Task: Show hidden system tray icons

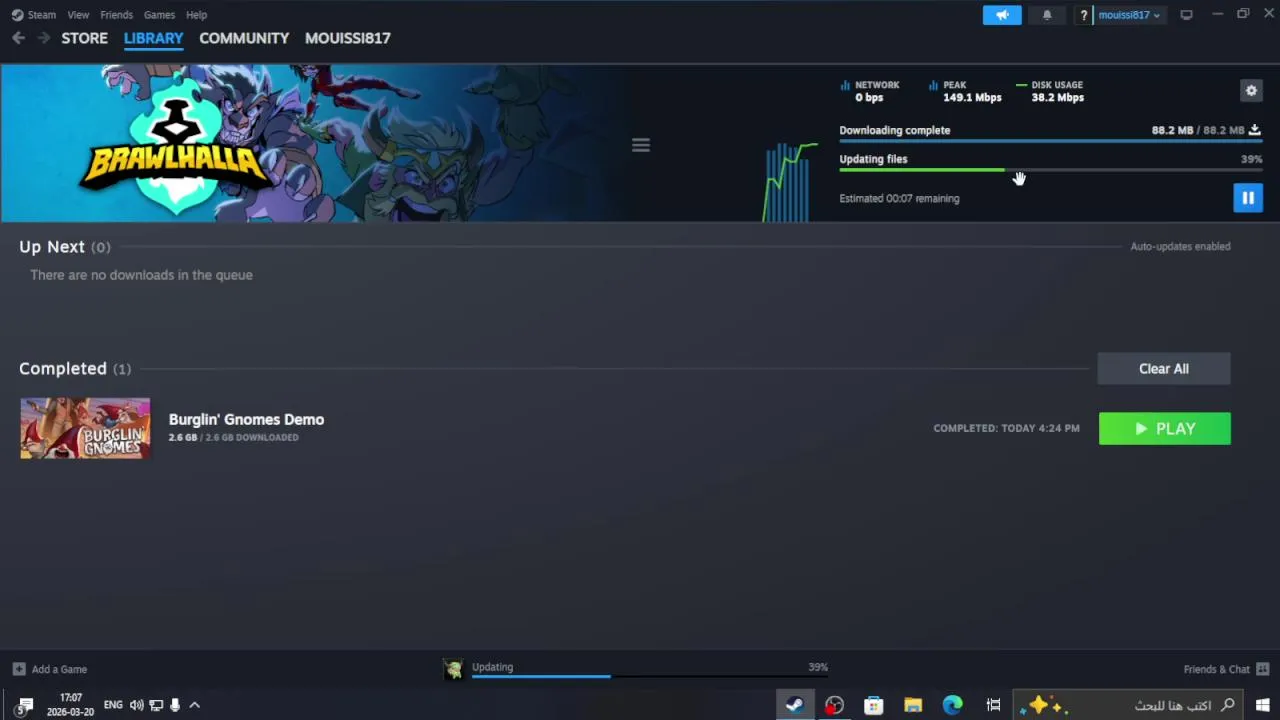Action: pos(195,705)
